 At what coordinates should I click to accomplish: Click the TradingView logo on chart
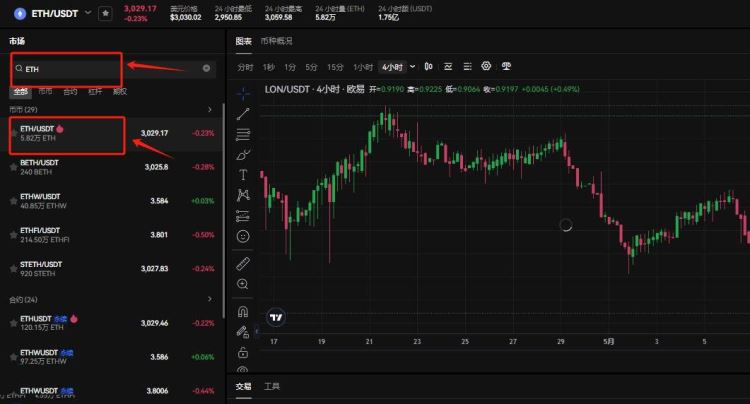tap(276, 317)
